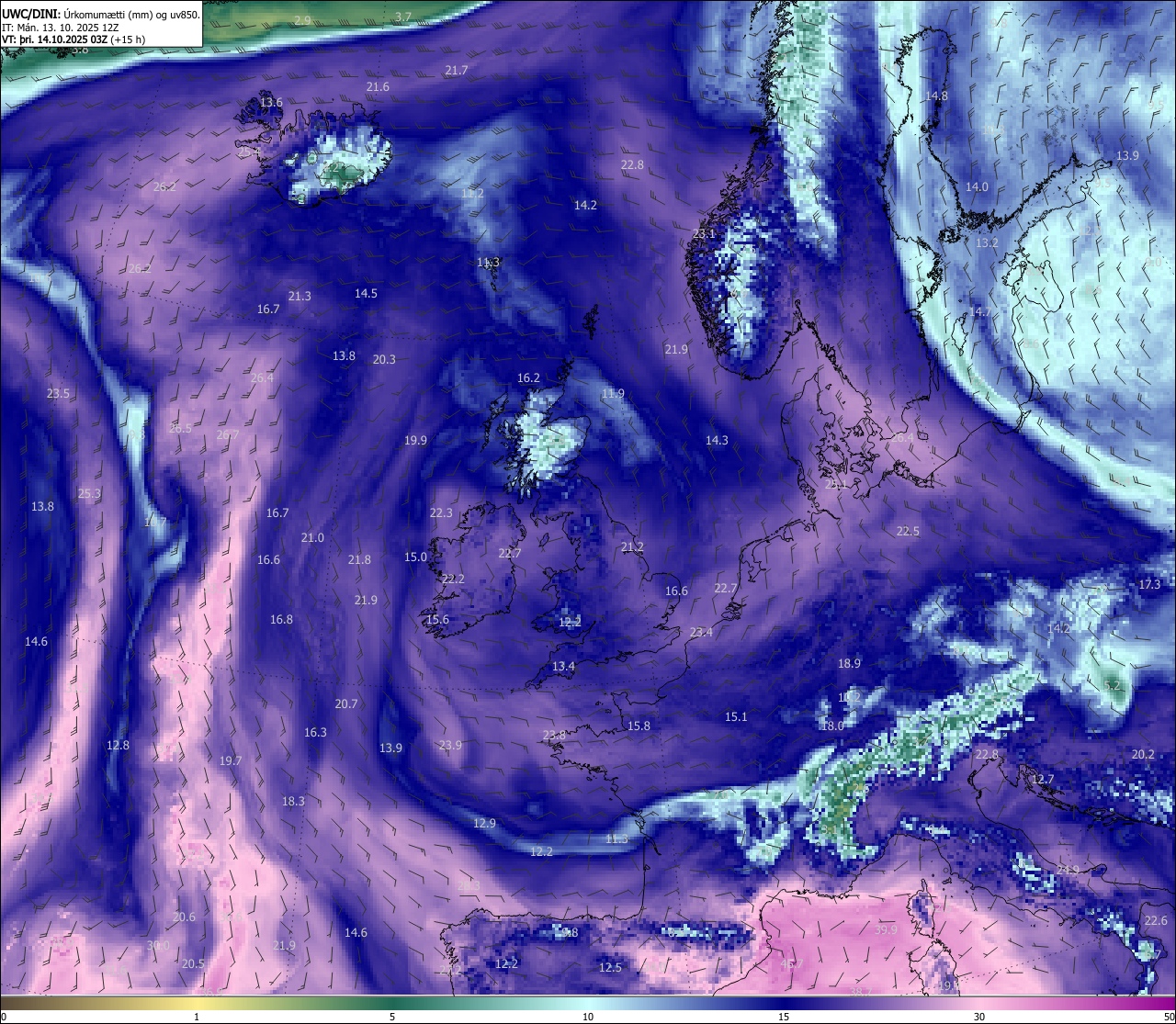Click the "10" tick label on the color scale
Screen dimensions: 1176x1024
click(x=588, y=1017)
